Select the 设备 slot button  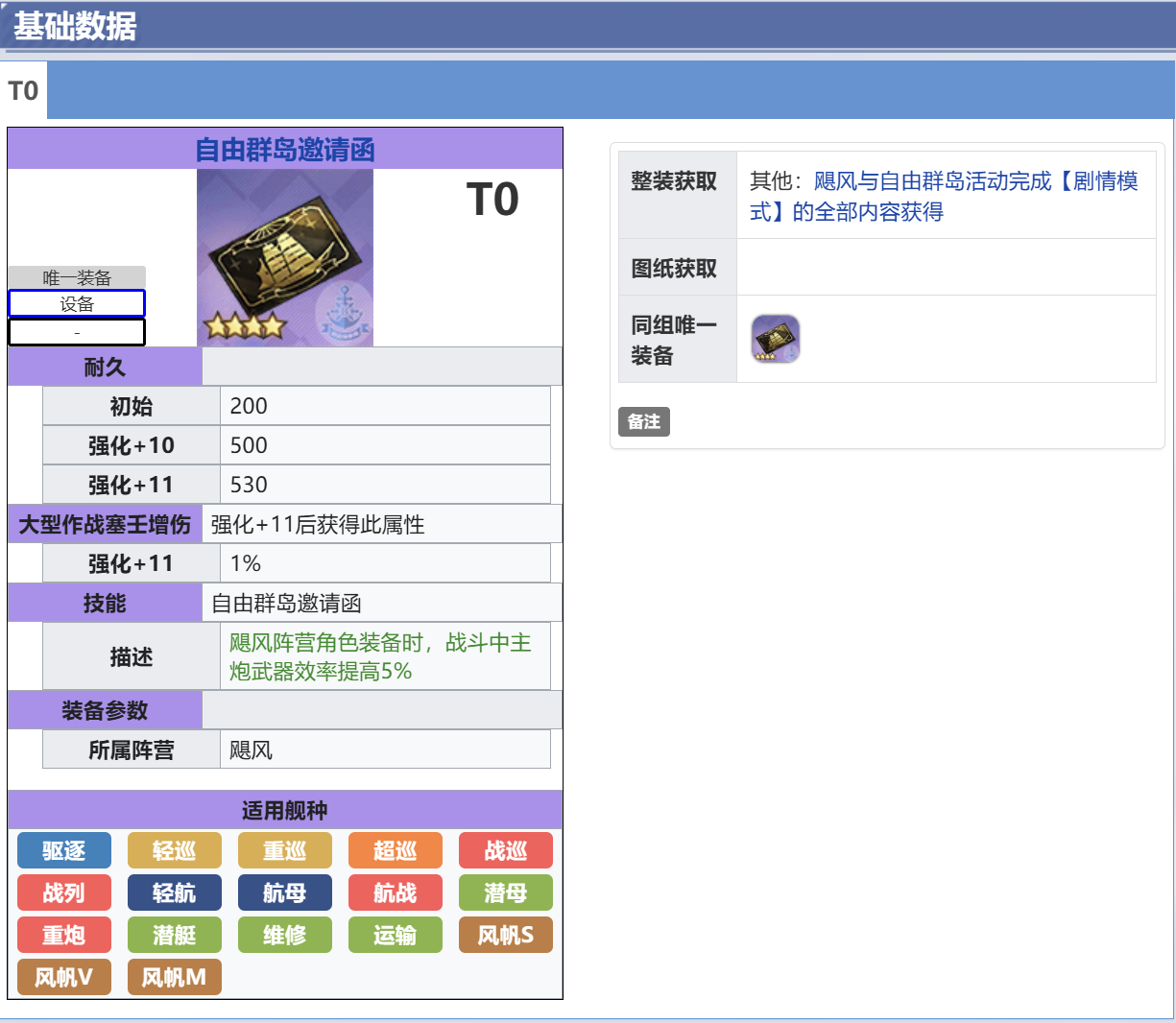click(76, 303)
